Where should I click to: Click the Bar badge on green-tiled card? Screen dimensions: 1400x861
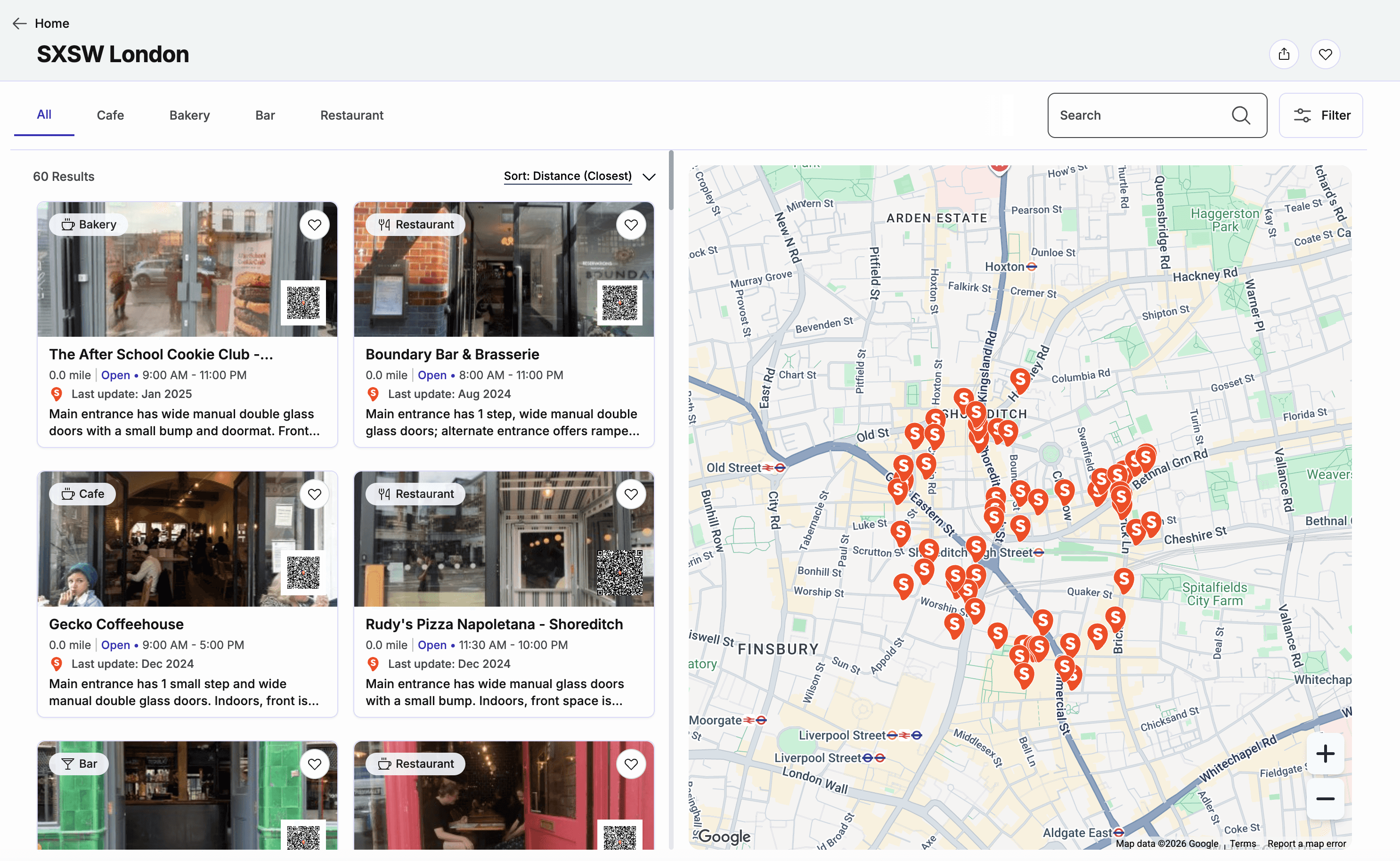pos(79,764)
